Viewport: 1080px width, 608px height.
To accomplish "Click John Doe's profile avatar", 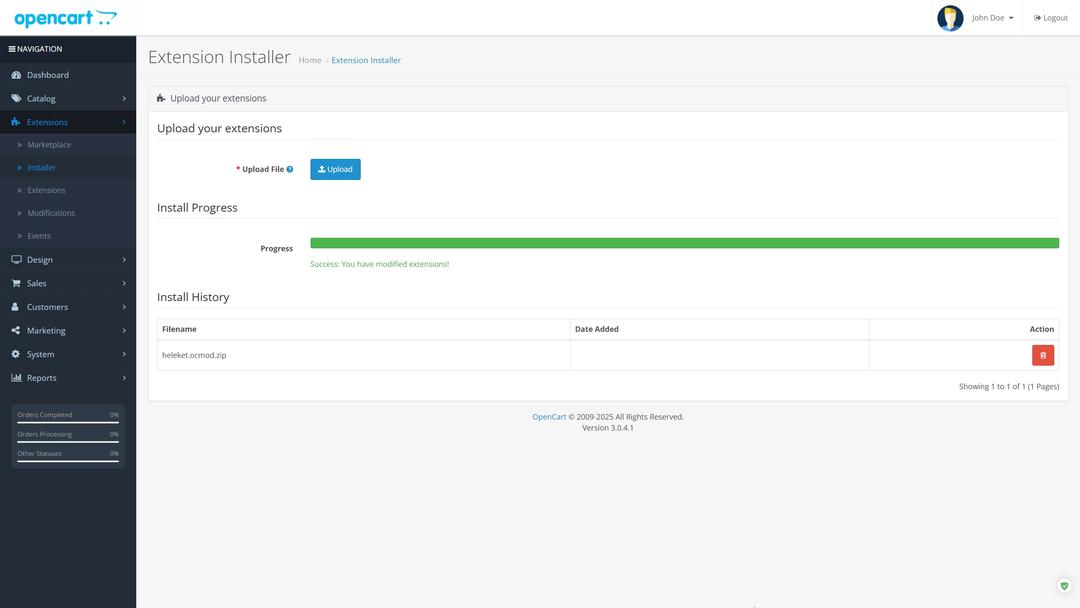I will [x=949, y=18].
